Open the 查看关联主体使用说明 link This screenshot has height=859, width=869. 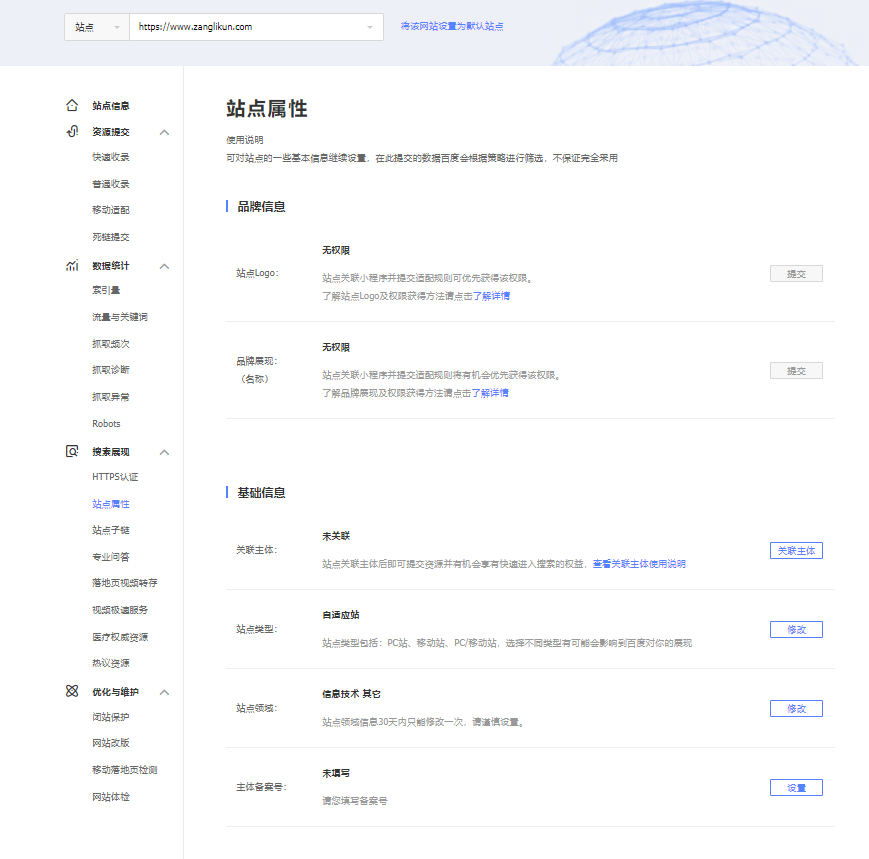click(639, 564)
